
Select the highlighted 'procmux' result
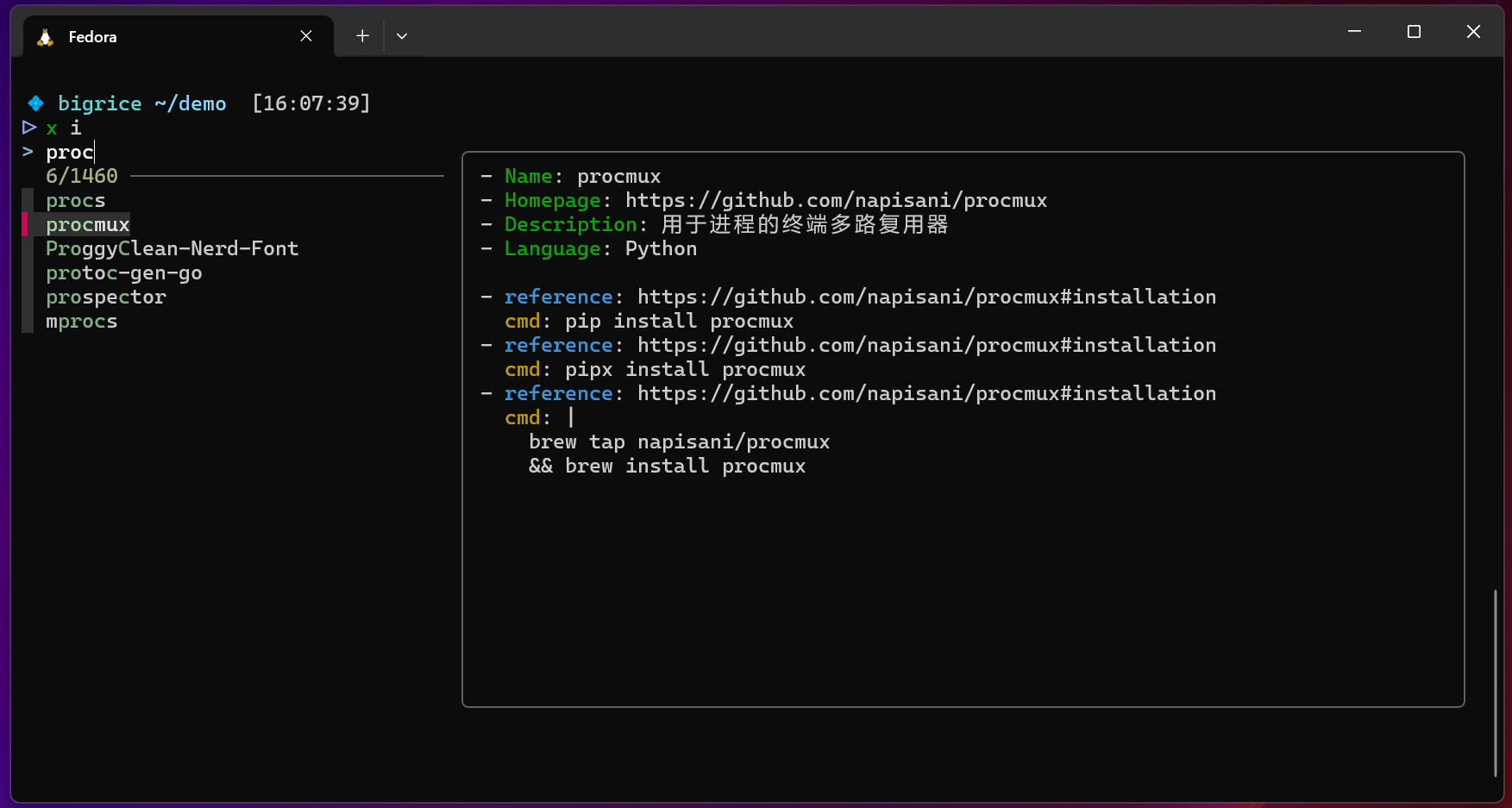(x=88, y=225)
